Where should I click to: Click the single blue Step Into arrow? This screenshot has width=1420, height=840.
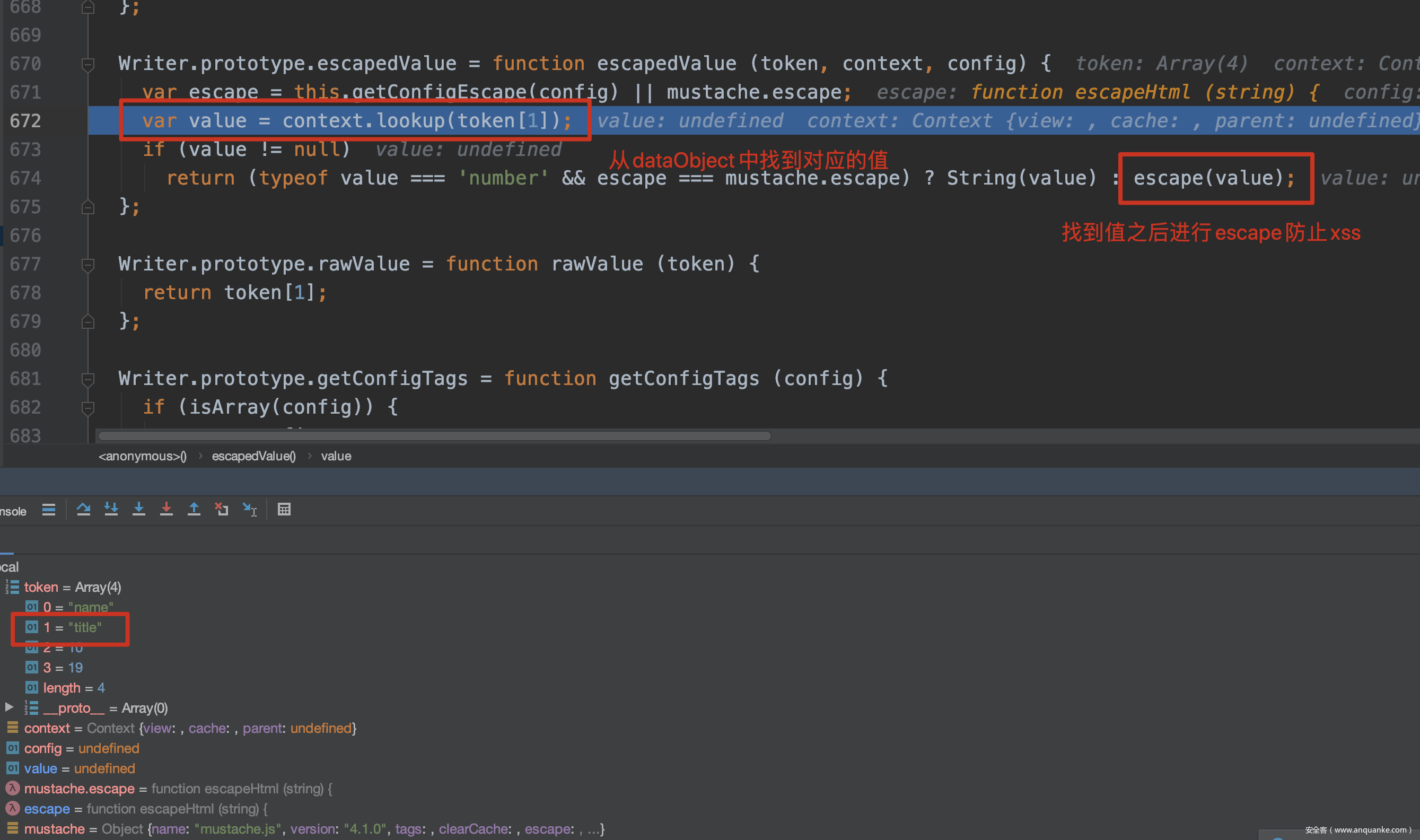(x=139, y=510)
